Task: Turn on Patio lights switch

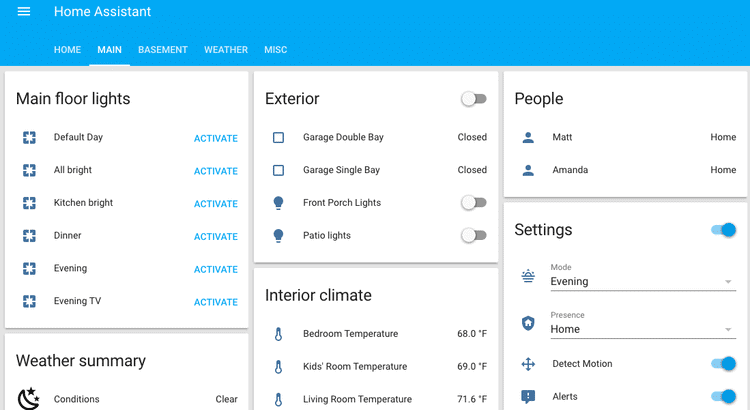Action: click(x=474, y=235)
